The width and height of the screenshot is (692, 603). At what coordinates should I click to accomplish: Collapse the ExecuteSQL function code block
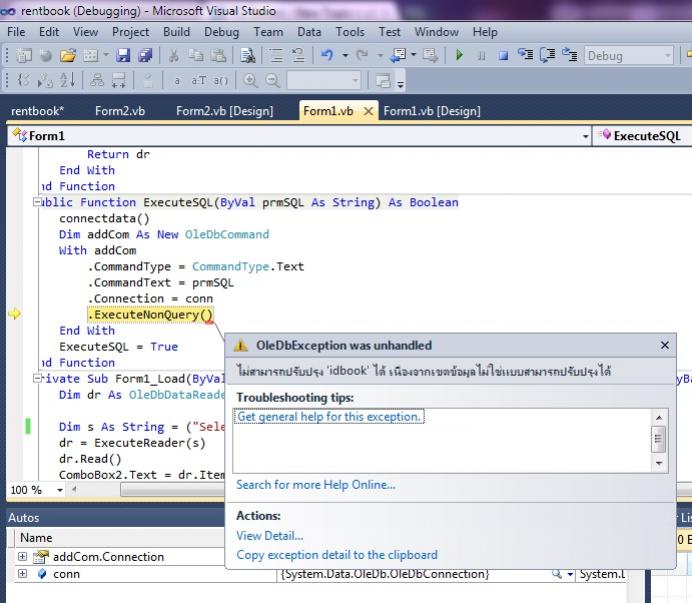(38, 202)
